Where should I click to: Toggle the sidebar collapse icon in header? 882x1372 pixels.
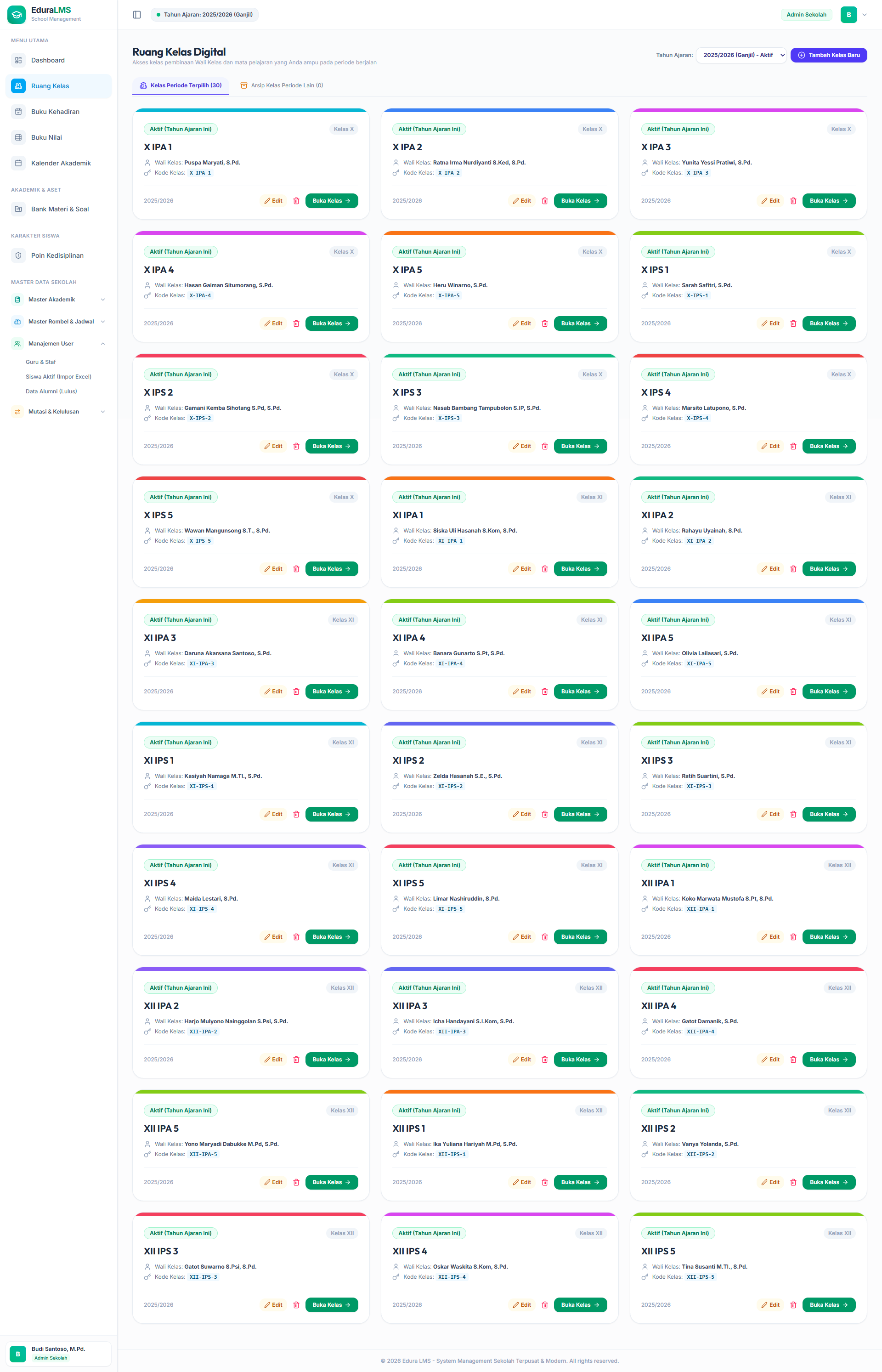click(x=137, y=15)
